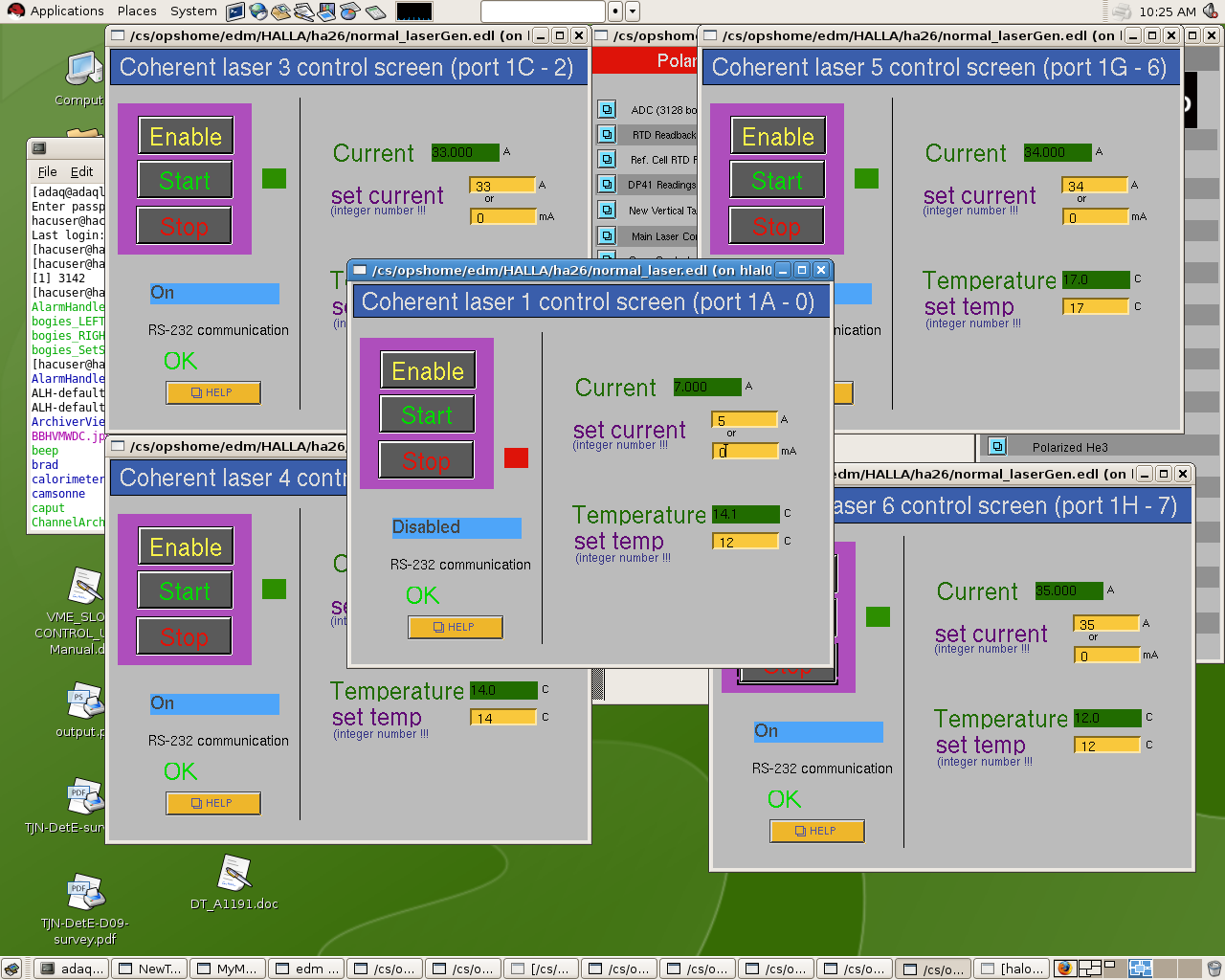Open the window menu of Laser 3 title bar
The height and width of the screenshot is (980, 1225).
point(119,35)
